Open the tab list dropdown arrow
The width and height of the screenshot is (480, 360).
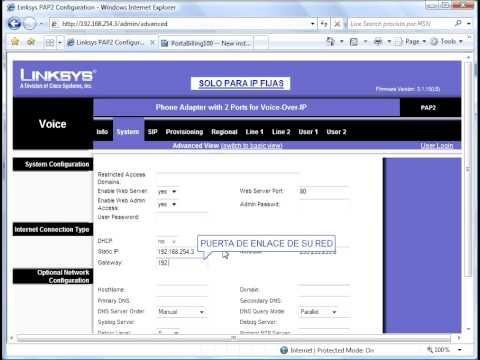[60, 43]
